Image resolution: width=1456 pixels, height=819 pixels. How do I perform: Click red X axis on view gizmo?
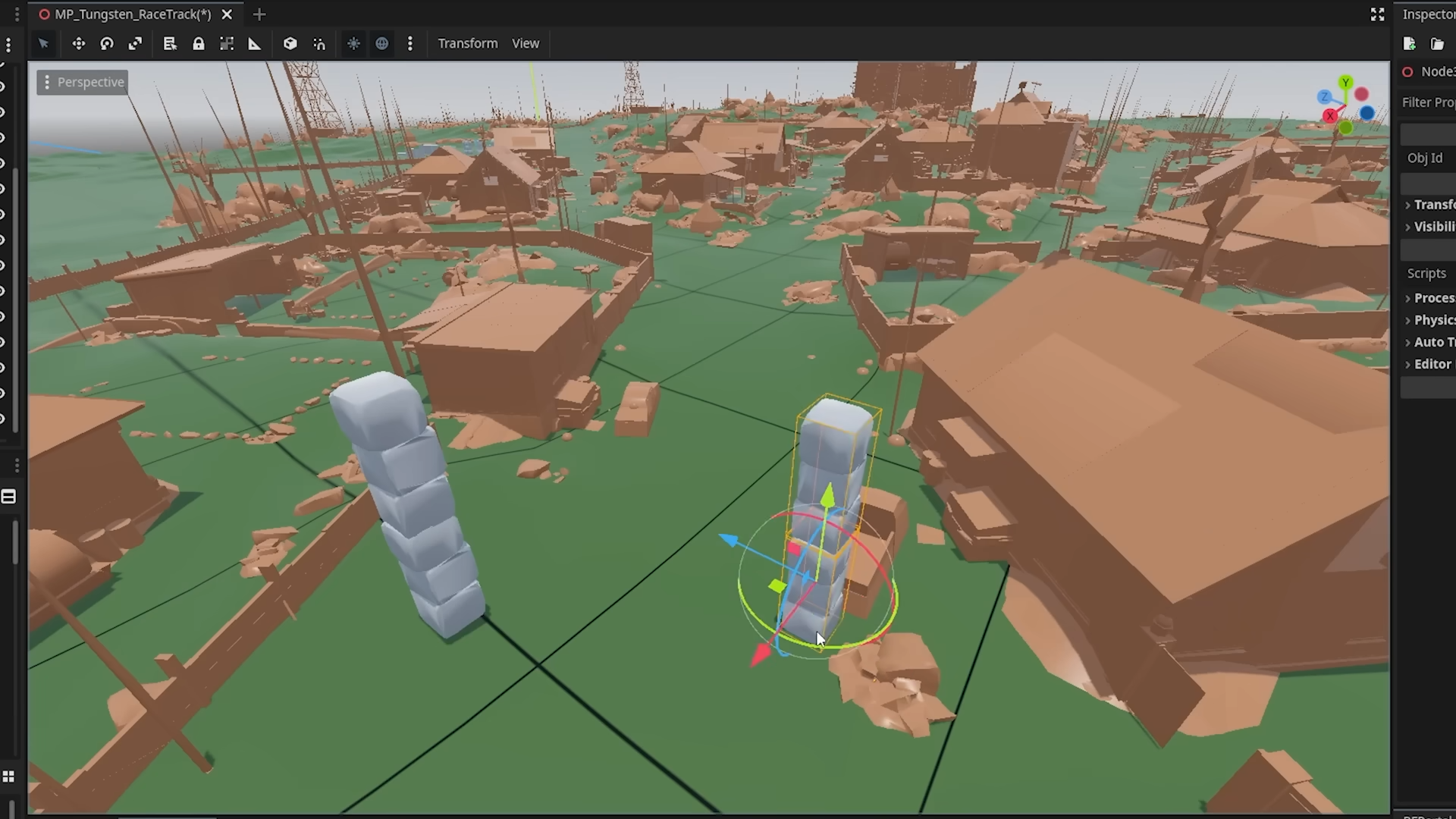(x=1330, y=116)
